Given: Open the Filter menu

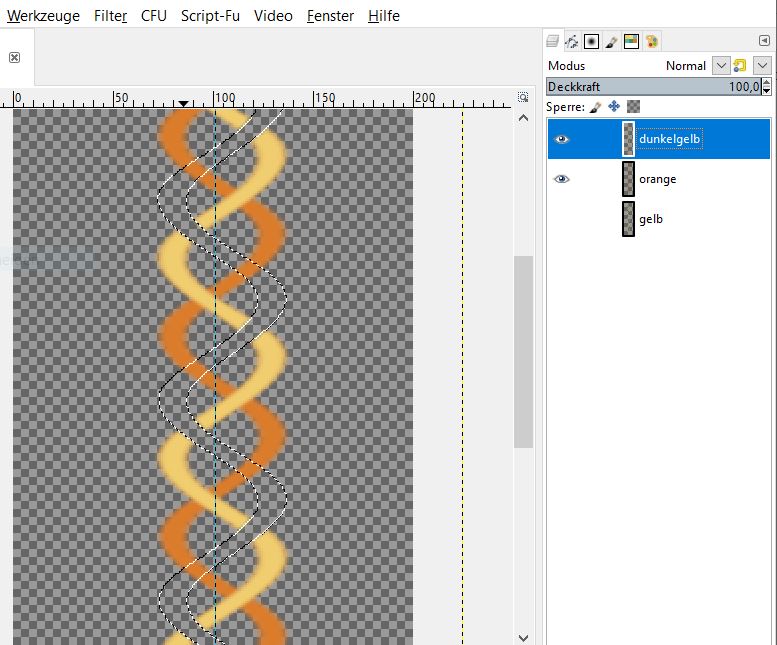Looking at the screenshot, I should (x=111, y=16).
